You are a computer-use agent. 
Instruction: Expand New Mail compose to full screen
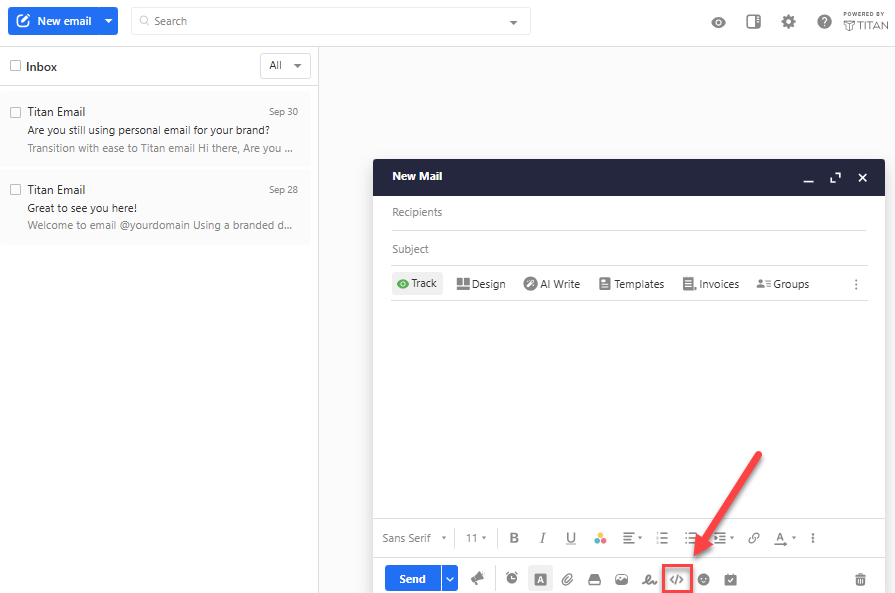836,178
